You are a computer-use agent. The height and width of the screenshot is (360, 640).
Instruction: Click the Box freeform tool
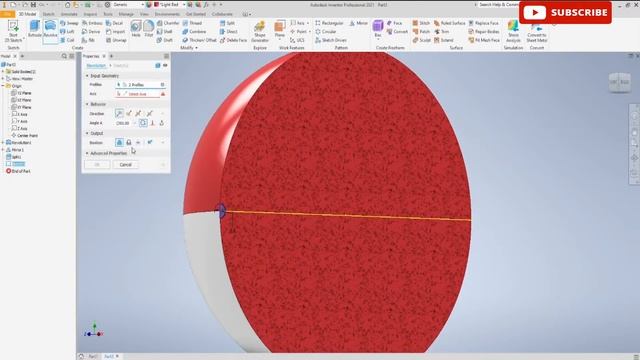point(378,29)
